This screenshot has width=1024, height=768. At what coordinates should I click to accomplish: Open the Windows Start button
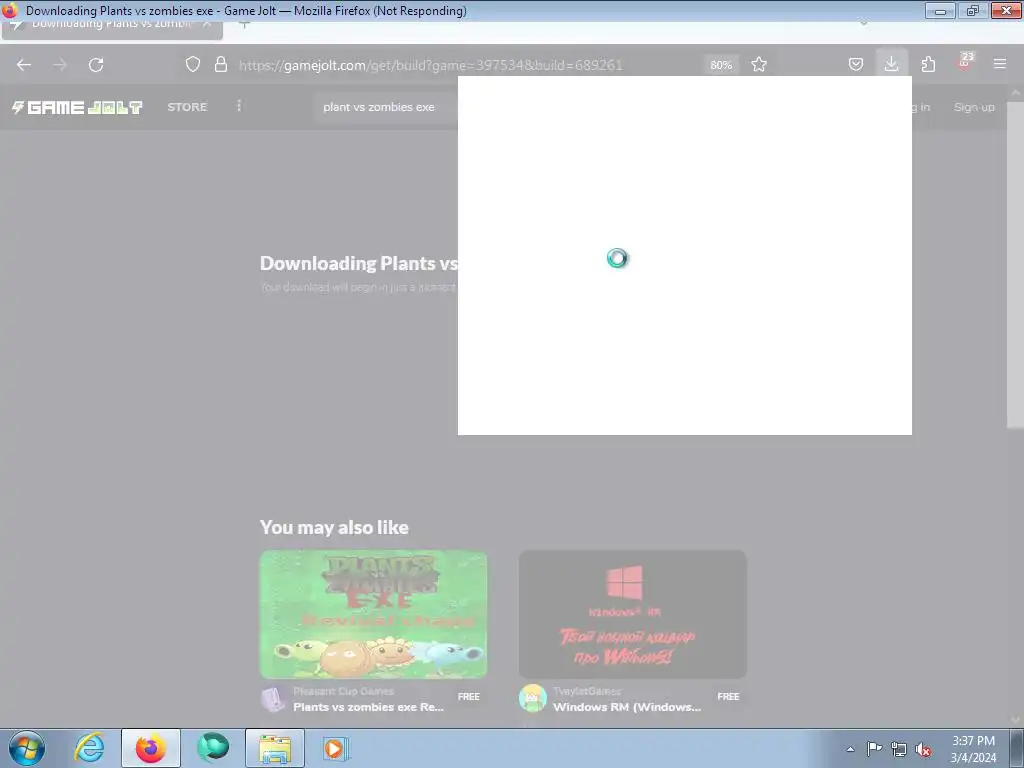[x=27, y=748]
